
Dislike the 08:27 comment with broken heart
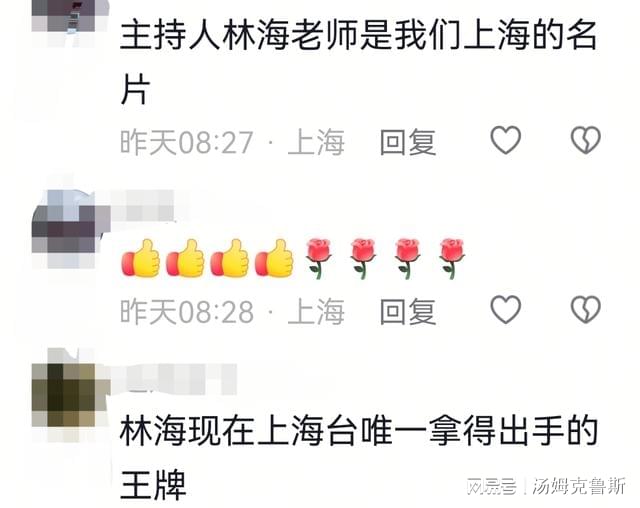[585, 140]
